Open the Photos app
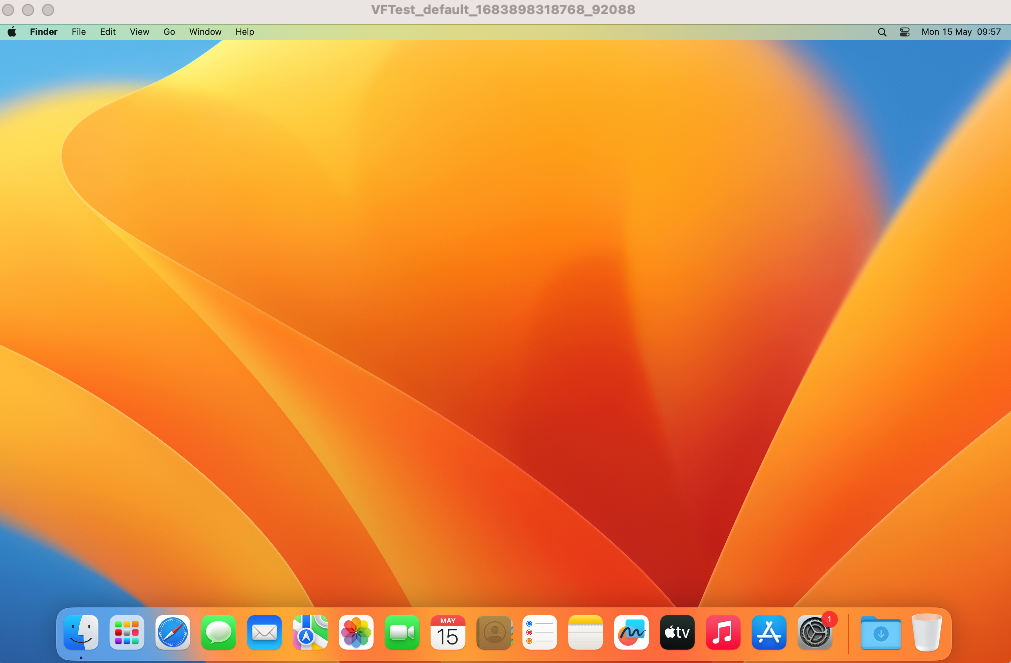1011x663 pixels. coord(356,632)
